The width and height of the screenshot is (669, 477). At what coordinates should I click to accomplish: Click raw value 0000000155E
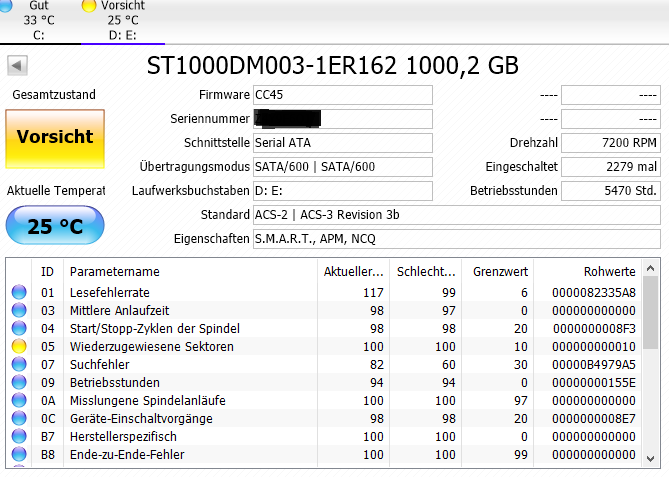[594, 382]
